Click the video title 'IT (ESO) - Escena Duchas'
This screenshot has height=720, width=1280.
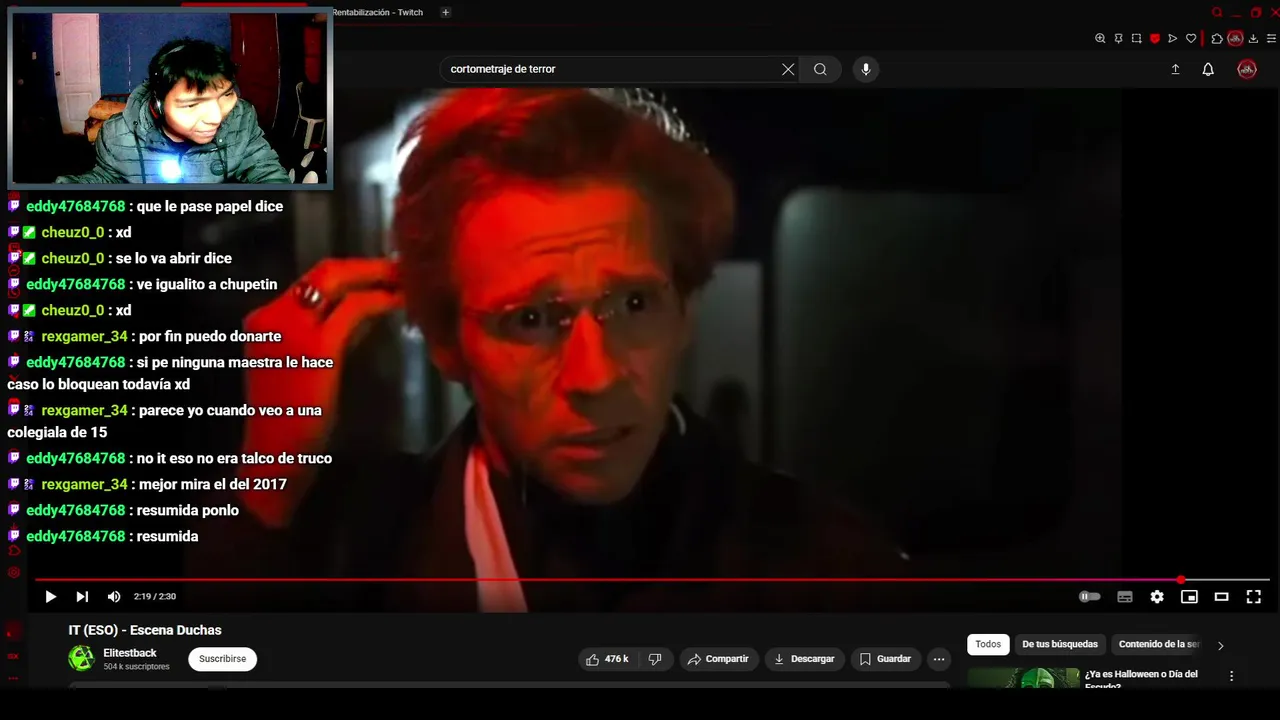coord(145,630)
